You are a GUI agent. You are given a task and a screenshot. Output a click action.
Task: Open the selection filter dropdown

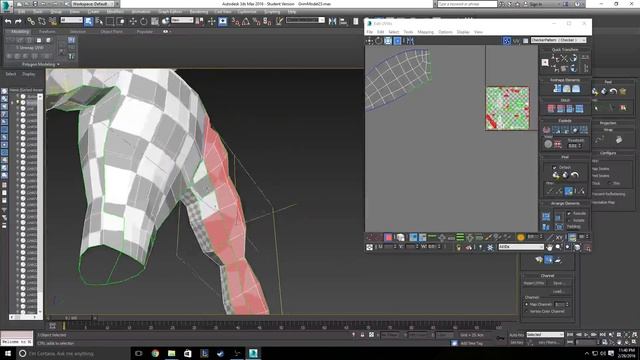[x=71, y=20]
